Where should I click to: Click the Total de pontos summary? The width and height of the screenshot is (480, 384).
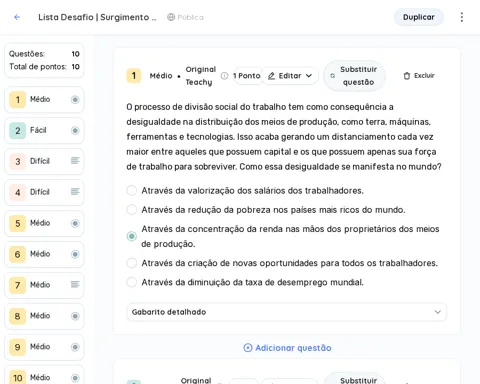pyautogui.click(x=44, y=67)
